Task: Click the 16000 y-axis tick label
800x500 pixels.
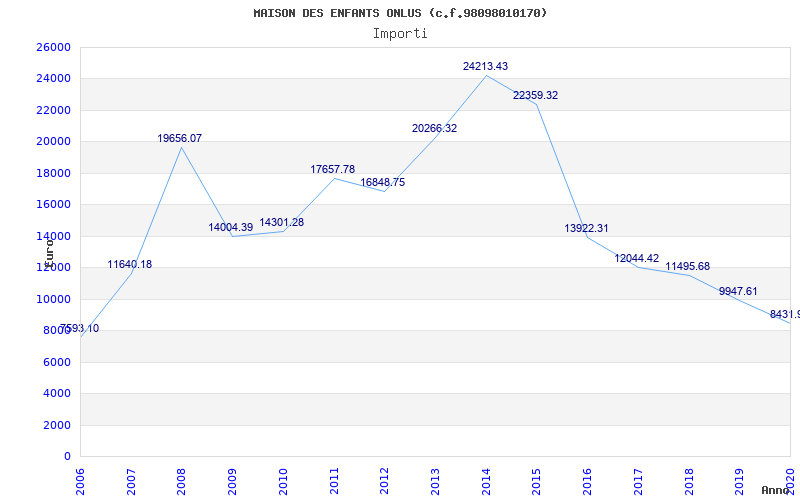Action: point(53,205)
